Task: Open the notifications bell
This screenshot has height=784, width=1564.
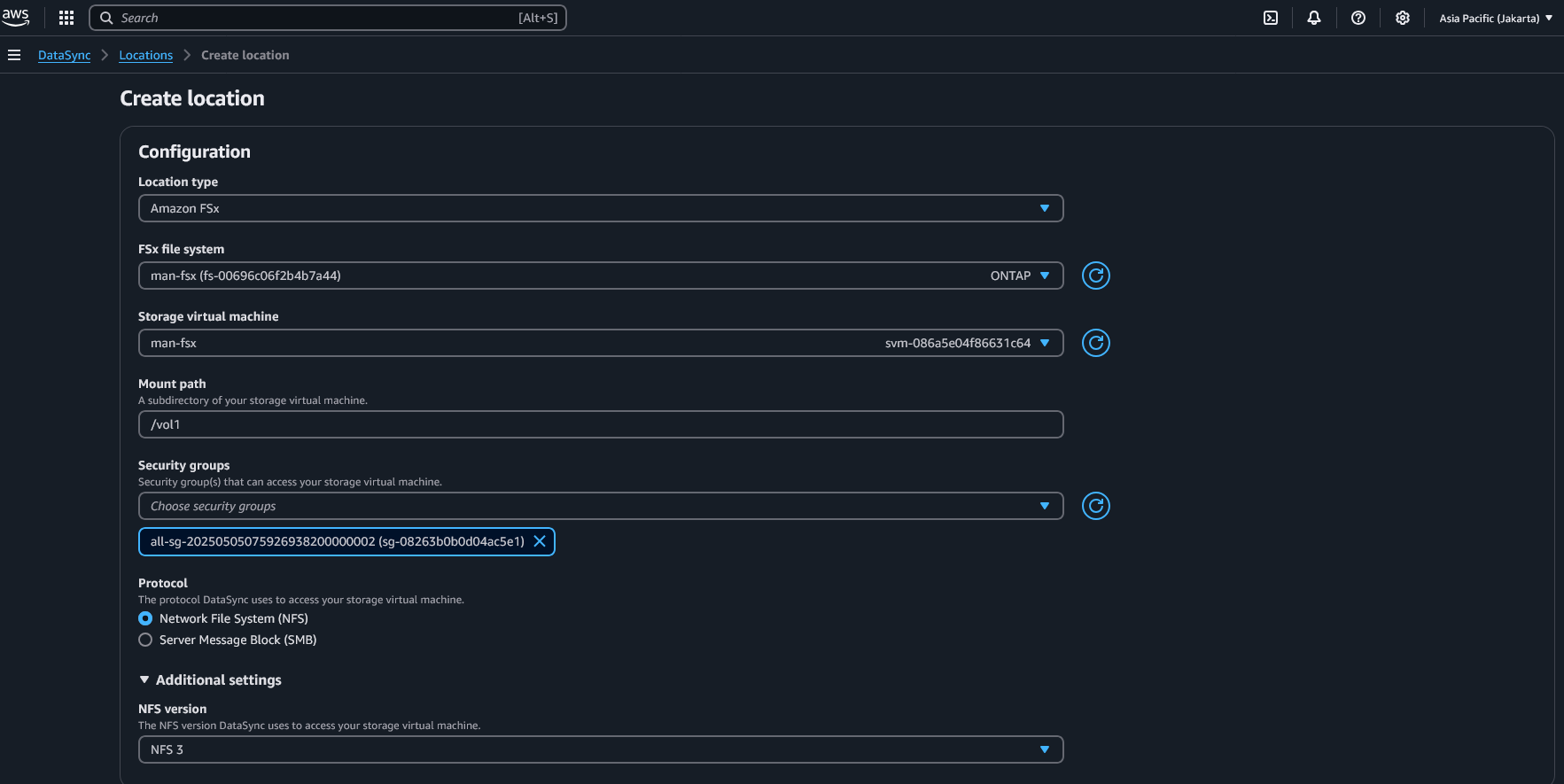Action: coord(1314,18)
